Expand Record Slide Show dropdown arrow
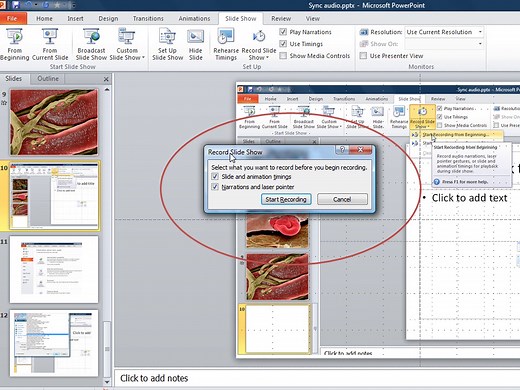The height and width of the screenshot is (390, 520). (x=267, y=58)
